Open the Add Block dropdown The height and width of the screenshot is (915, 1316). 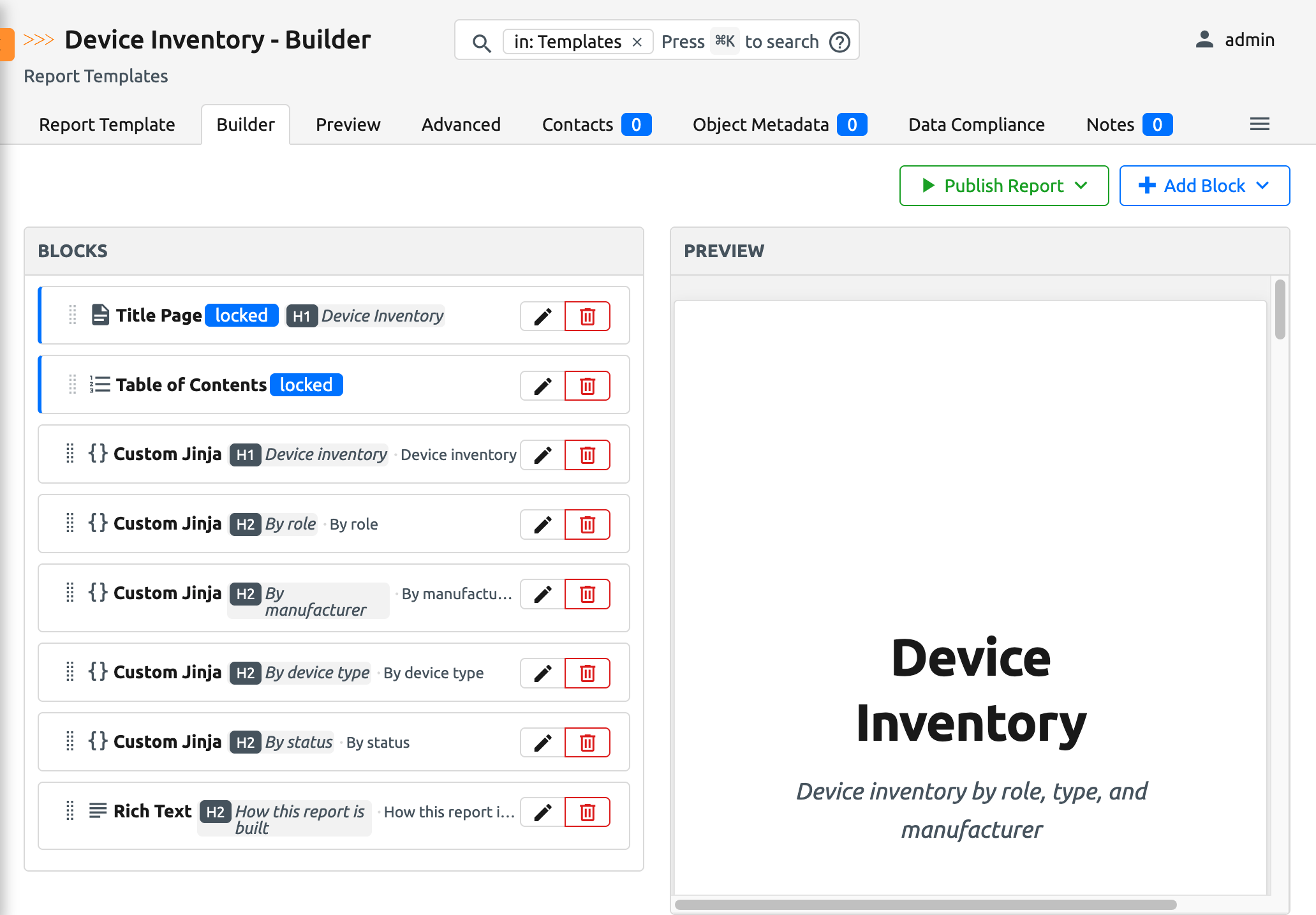pos(1204,186)
